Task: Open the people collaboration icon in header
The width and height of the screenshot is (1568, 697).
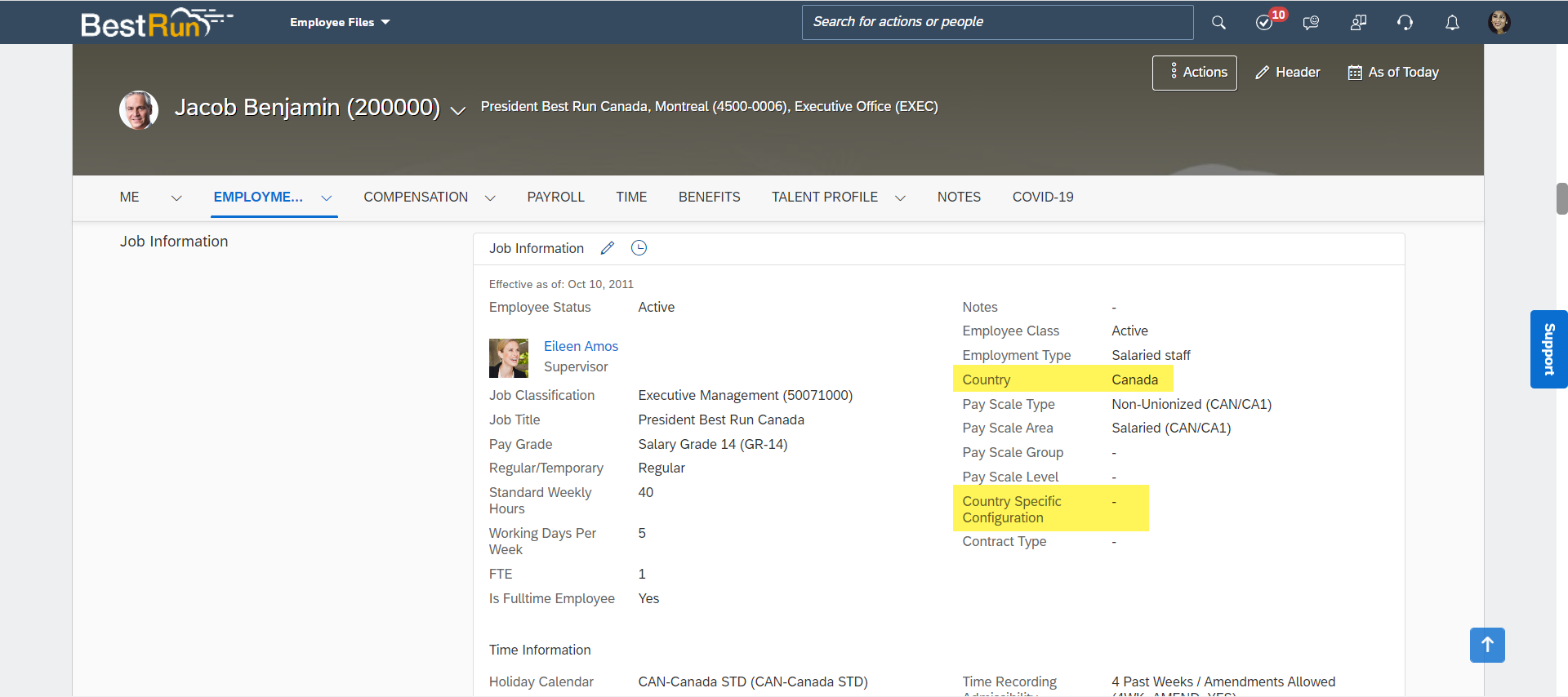Action: (x=1359, y=23)
